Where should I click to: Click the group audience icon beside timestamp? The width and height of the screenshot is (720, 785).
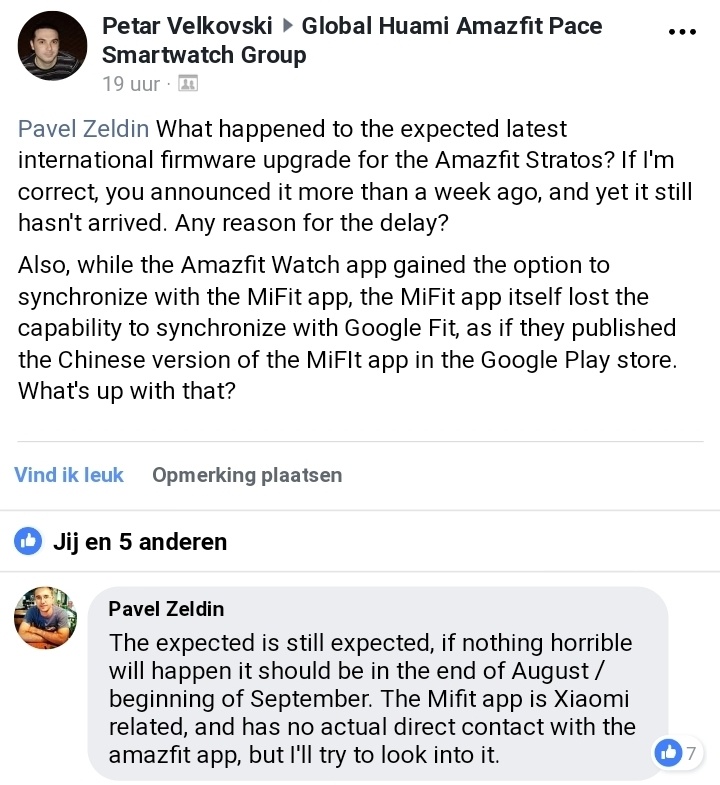point(187,84)
